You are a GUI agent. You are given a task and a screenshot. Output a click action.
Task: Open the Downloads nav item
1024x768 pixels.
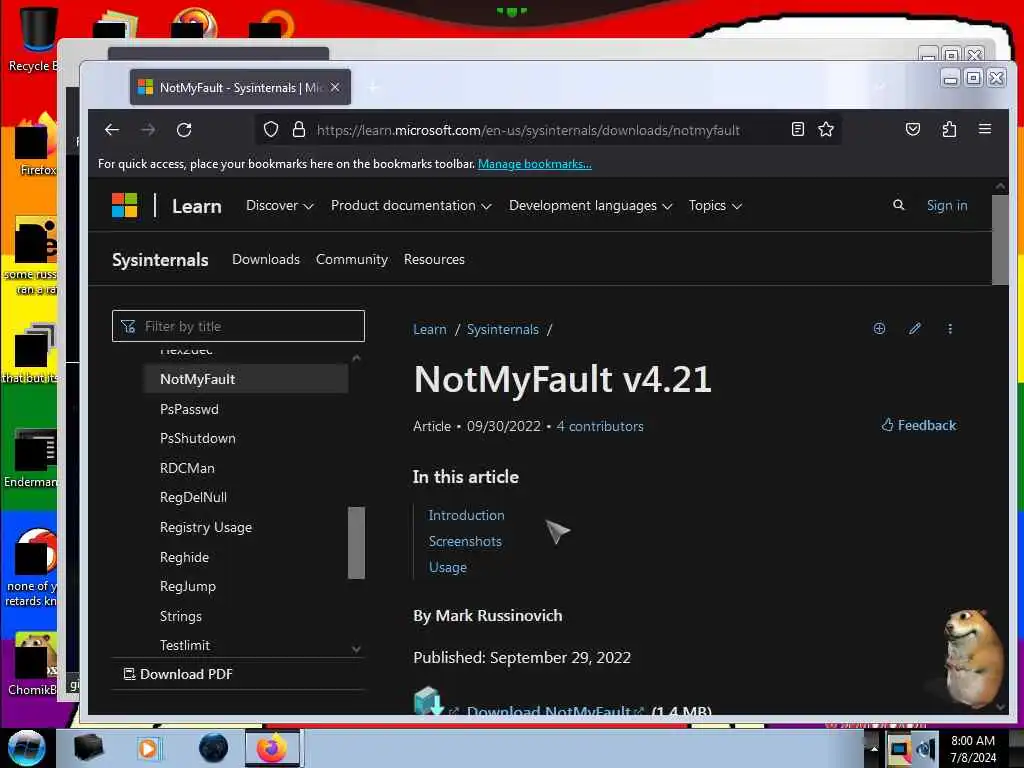266,259
